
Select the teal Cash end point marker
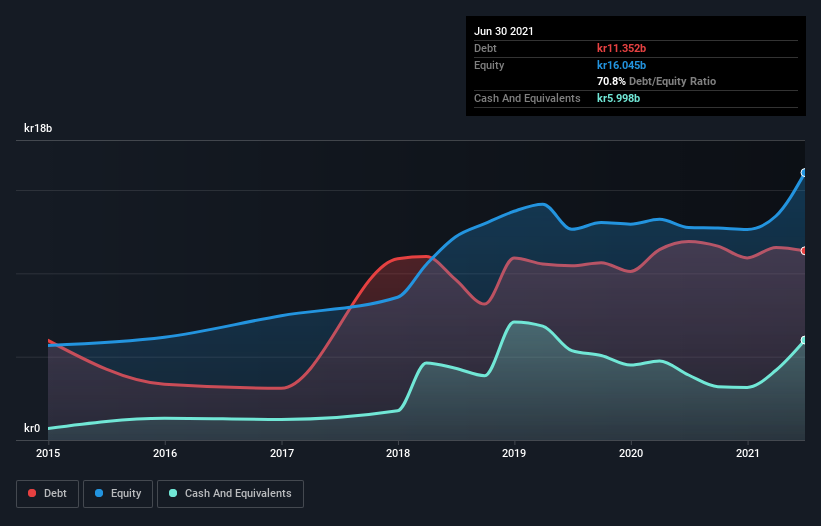click(x=804, y=340)
